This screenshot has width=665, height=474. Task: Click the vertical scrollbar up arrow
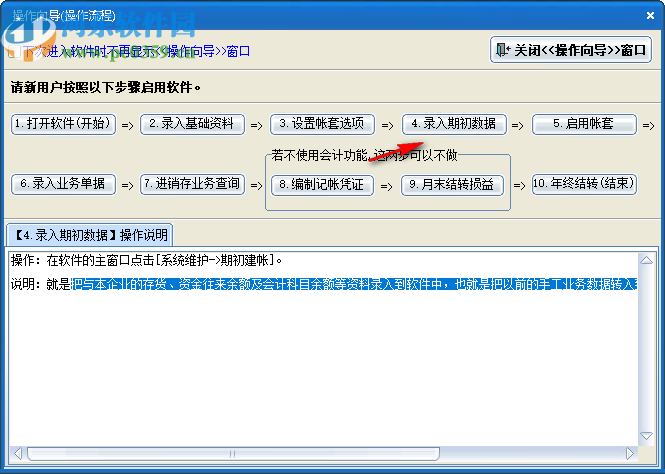pyautogui.click(x=646, y=260)
